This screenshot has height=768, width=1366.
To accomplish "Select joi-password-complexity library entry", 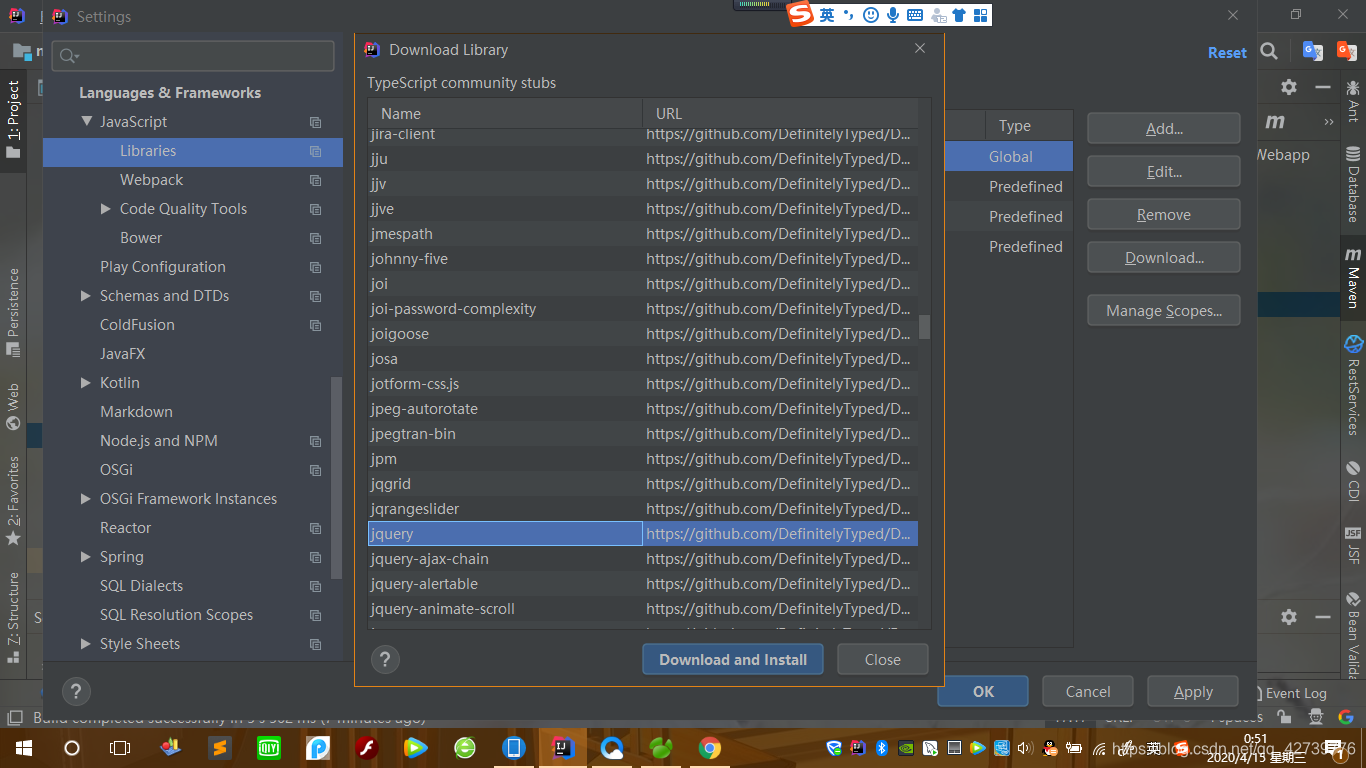I will pos(643,309).
